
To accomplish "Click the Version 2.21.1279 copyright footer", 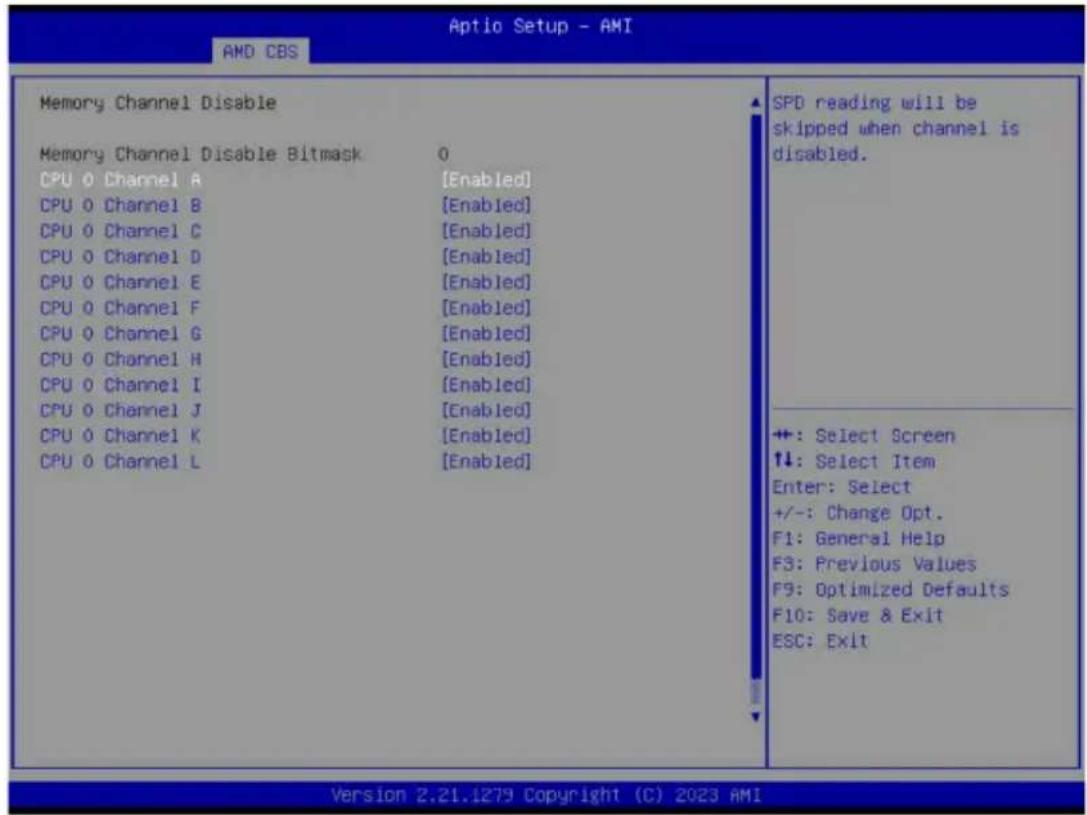I will pos(547,794).
